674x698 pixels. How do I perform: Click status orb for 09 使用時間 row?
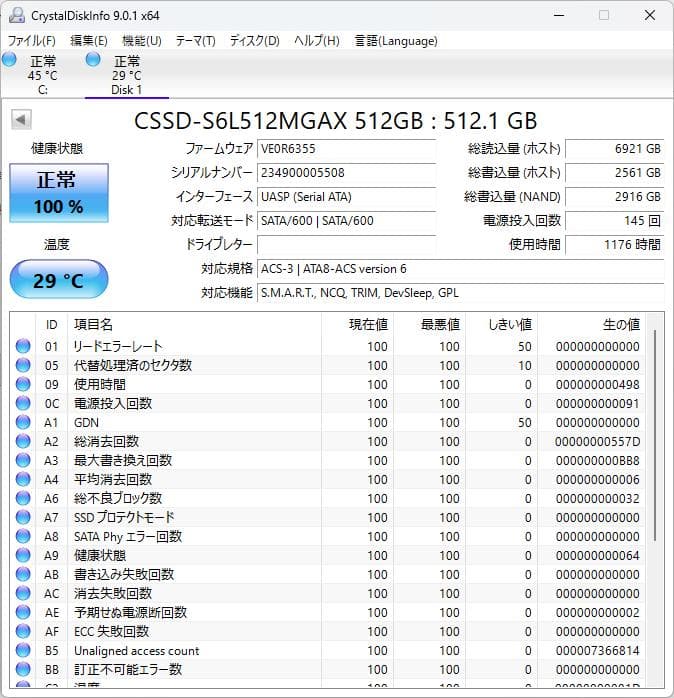[x=23, y=384]
